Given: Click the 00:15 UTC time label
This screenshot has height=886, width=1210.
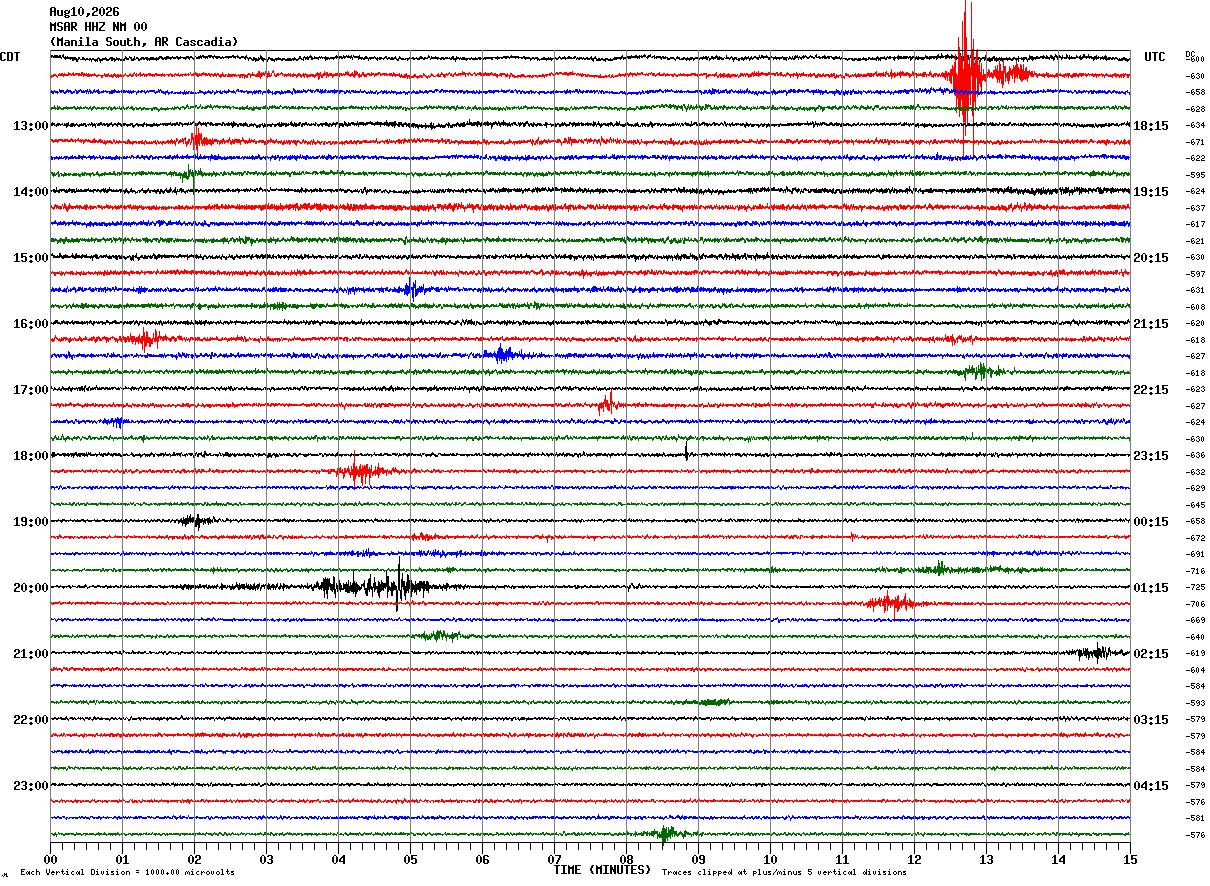Looking at the screenshot, I should [x=1151, y=522].
